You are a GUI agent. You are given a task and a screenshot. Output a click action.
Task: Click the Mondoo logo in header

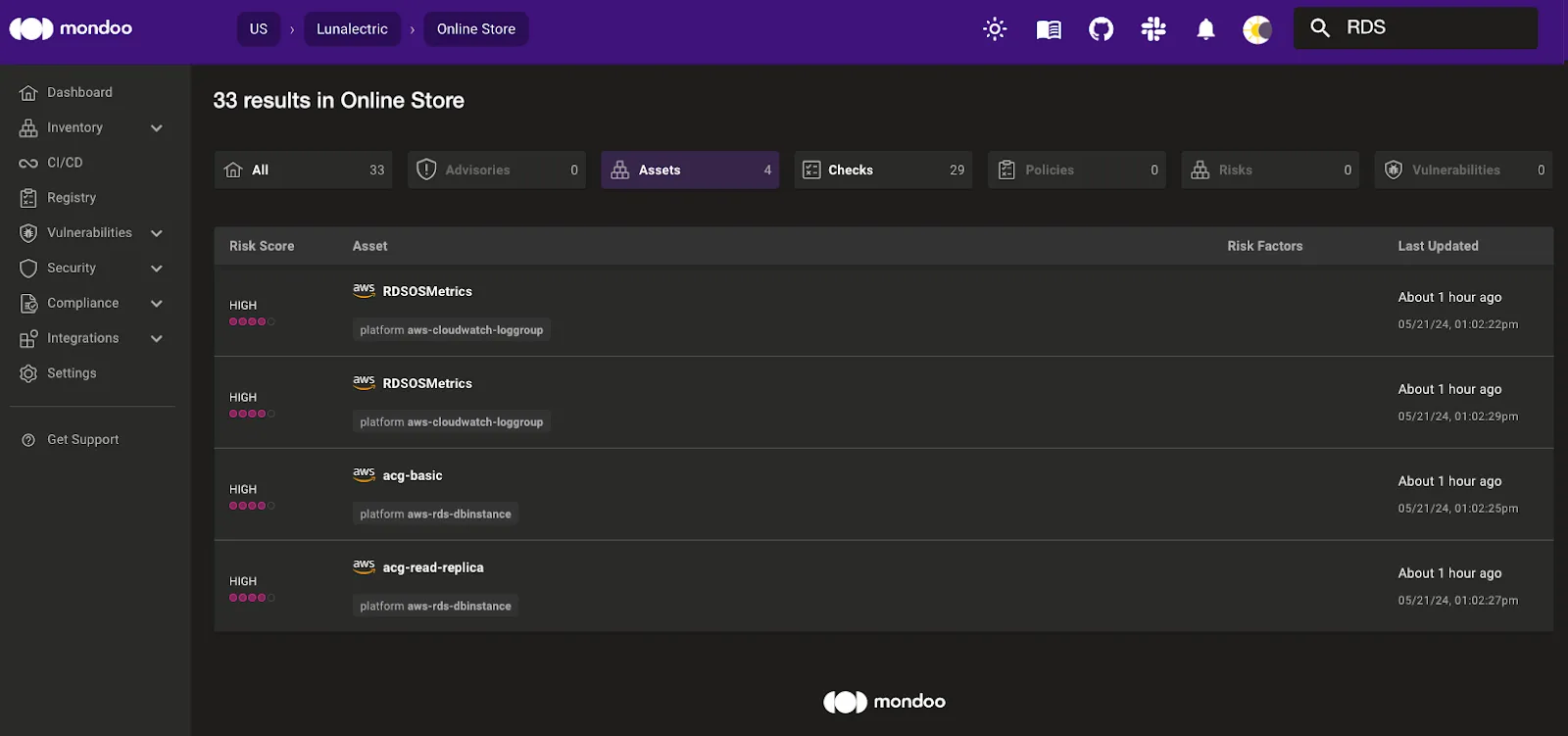click(x=71, y=28)
